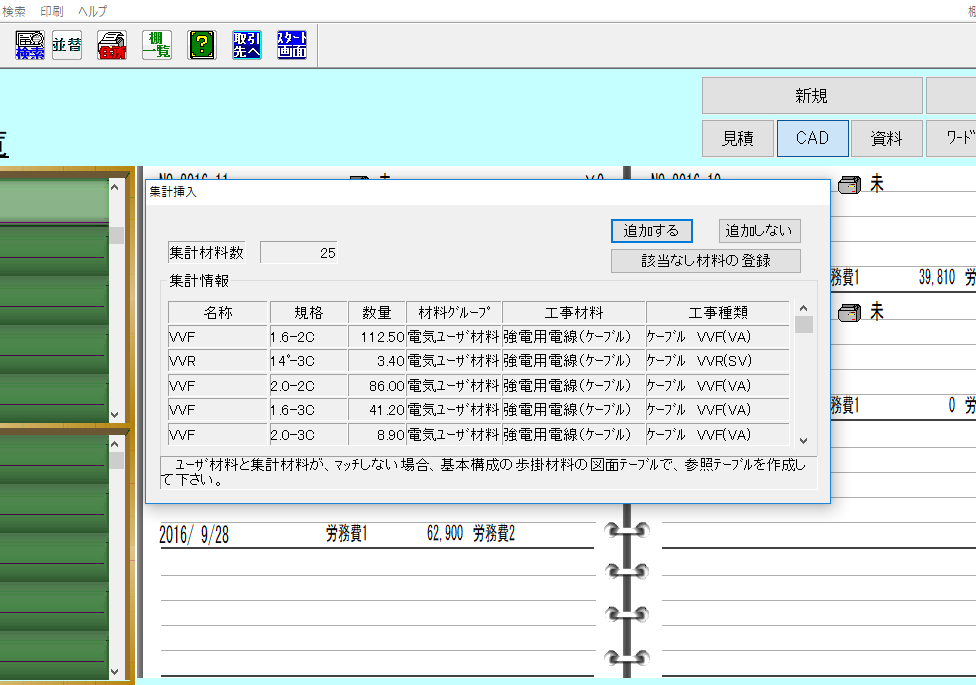Click the question mark help icon

click(x=203, y=45)
